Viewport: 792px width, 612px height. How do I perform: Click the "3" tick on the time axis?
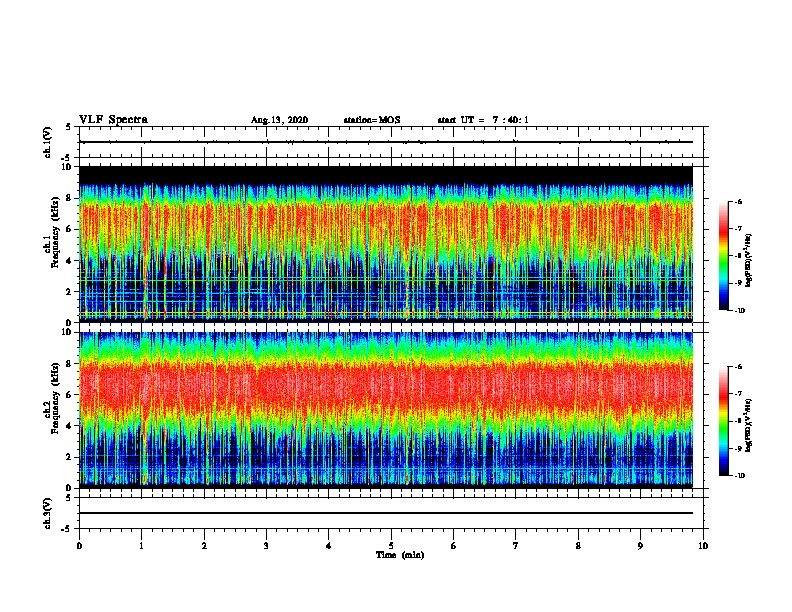pos(266,546)
